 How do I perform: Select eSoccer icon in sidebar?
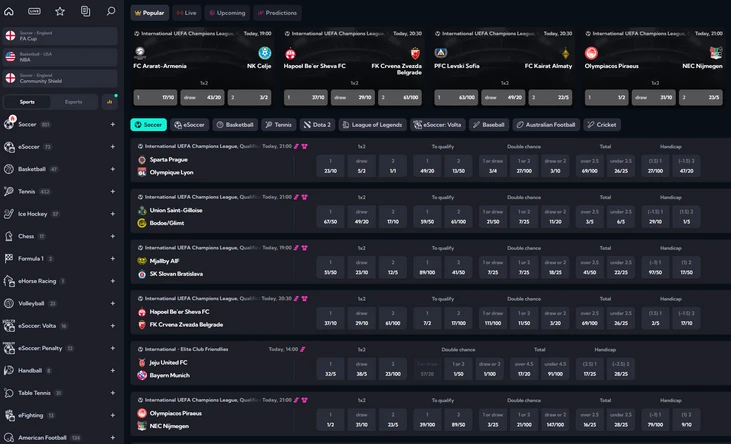click(9, 146)
